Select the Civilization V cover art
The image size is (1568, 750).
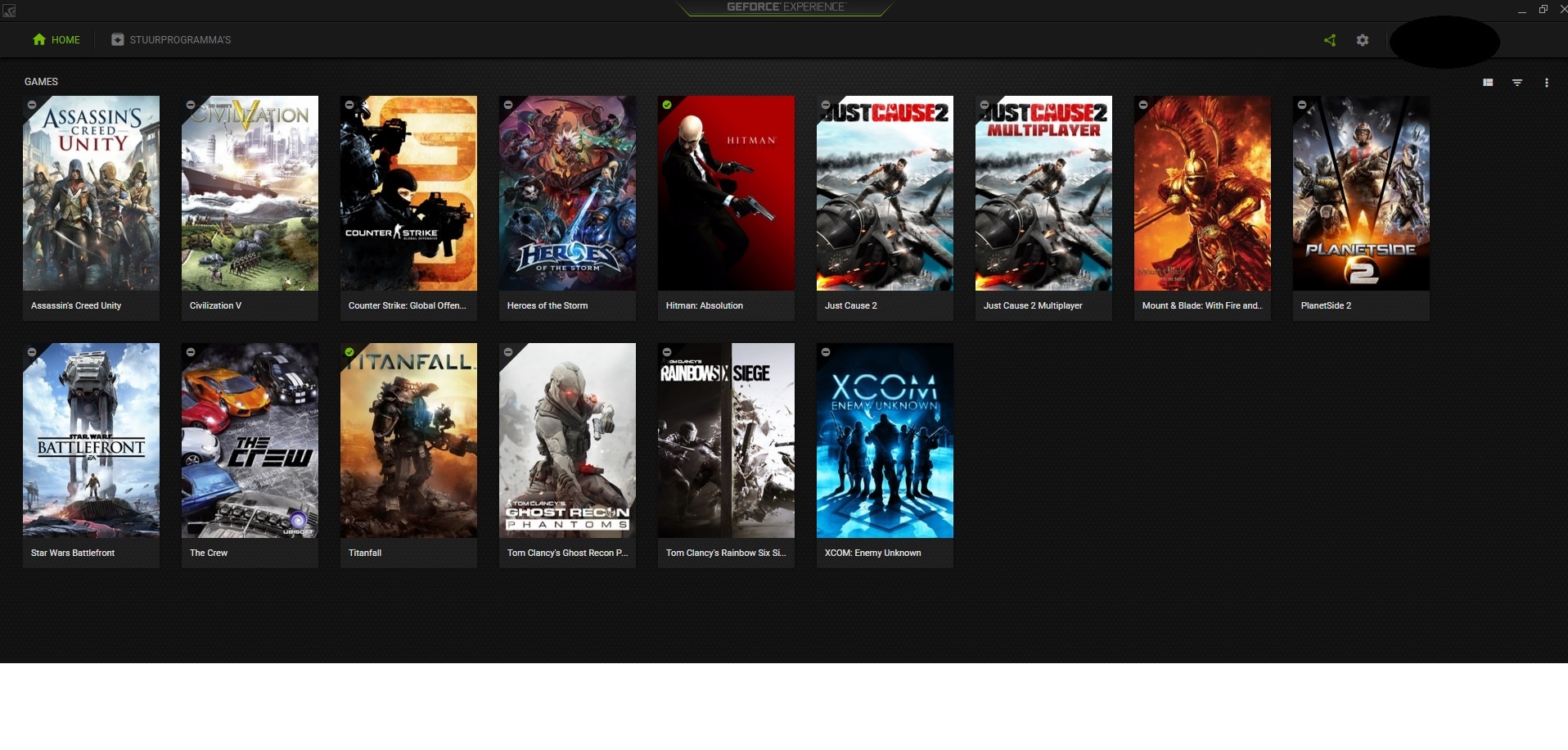click(x=250, y=193)
